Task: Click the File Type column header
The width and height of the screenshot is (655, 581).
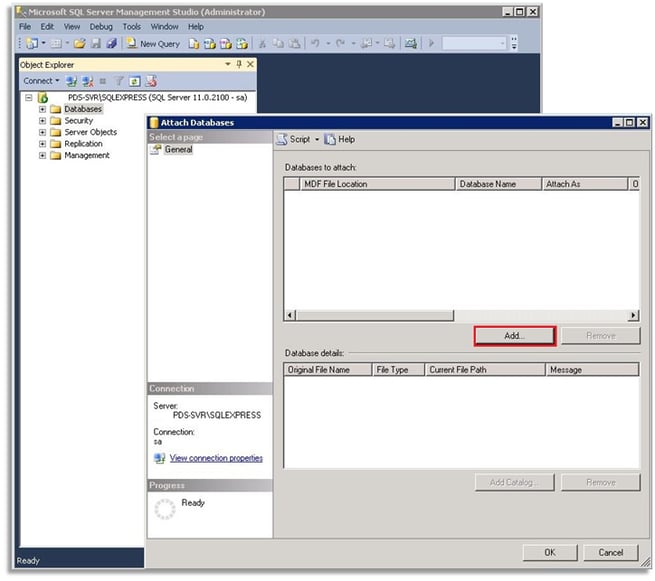Action: pos(399,370)
